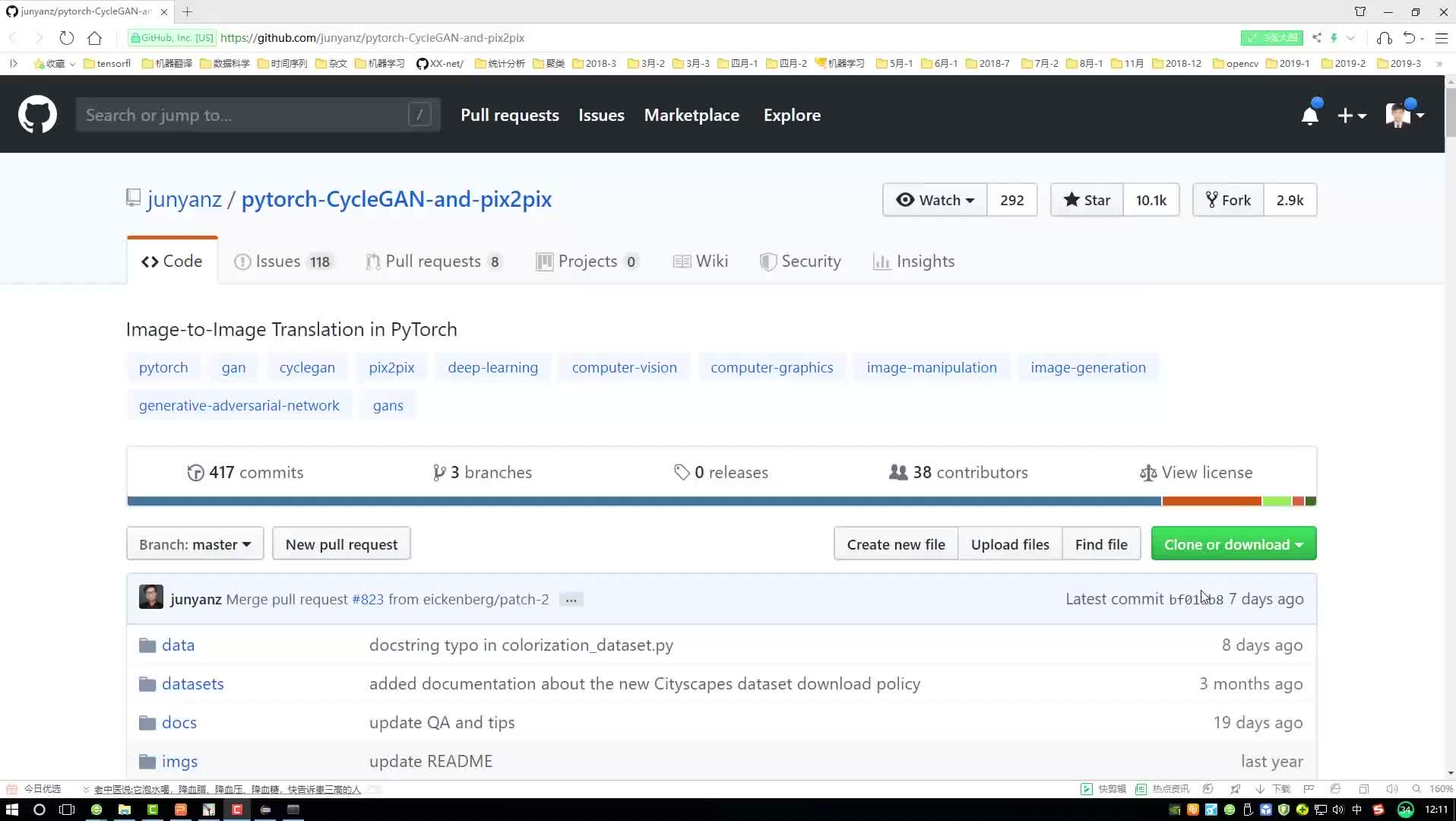The image size is (1456, 821).
Task: Click the Windows Task View icon
Action: [x=67, y=810]
